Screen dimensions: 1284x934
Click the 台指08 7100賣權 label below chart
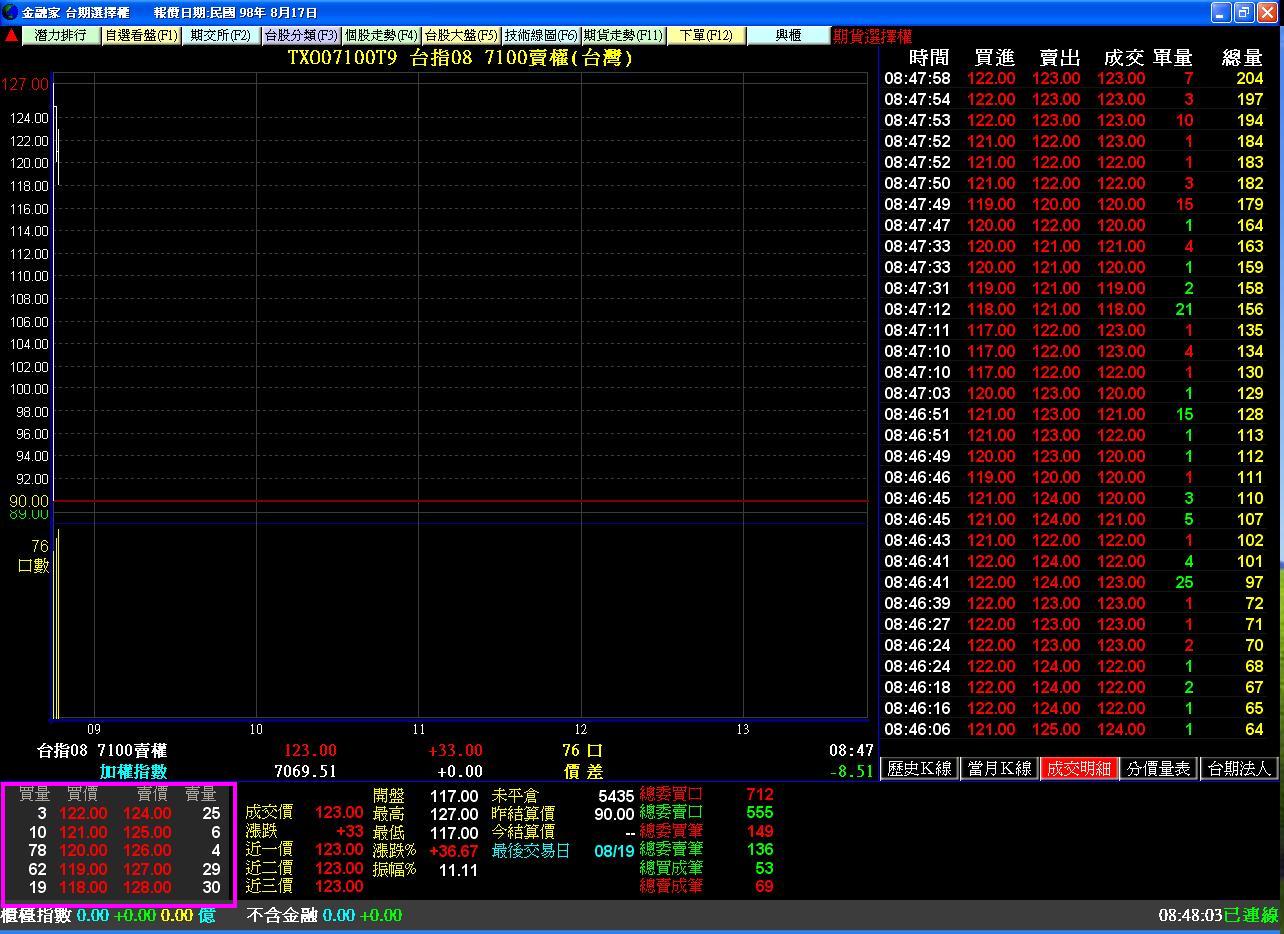pos(102,750)
